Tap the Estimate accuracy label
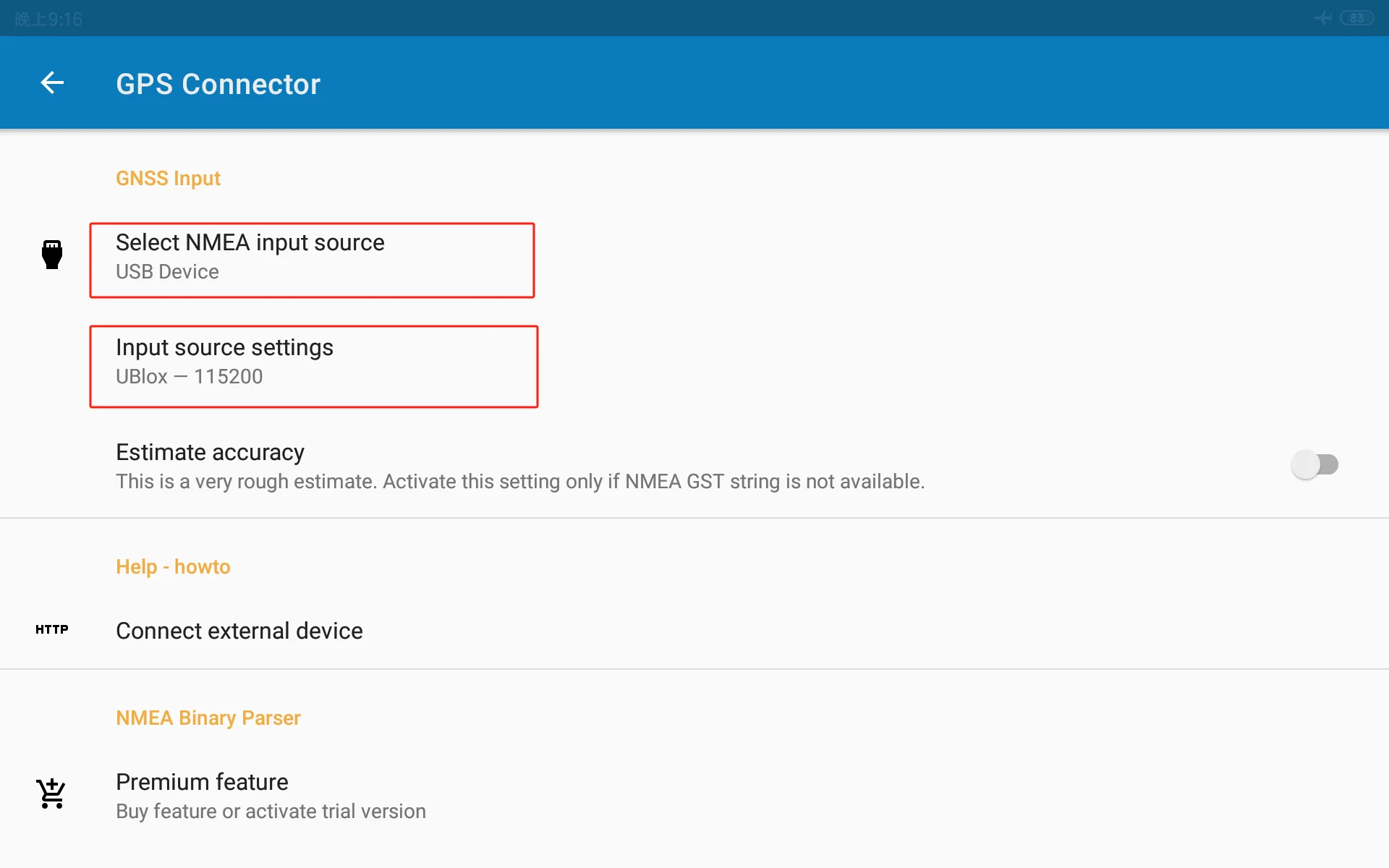Viewport: 1389px width, 868px height. point(210,453)
